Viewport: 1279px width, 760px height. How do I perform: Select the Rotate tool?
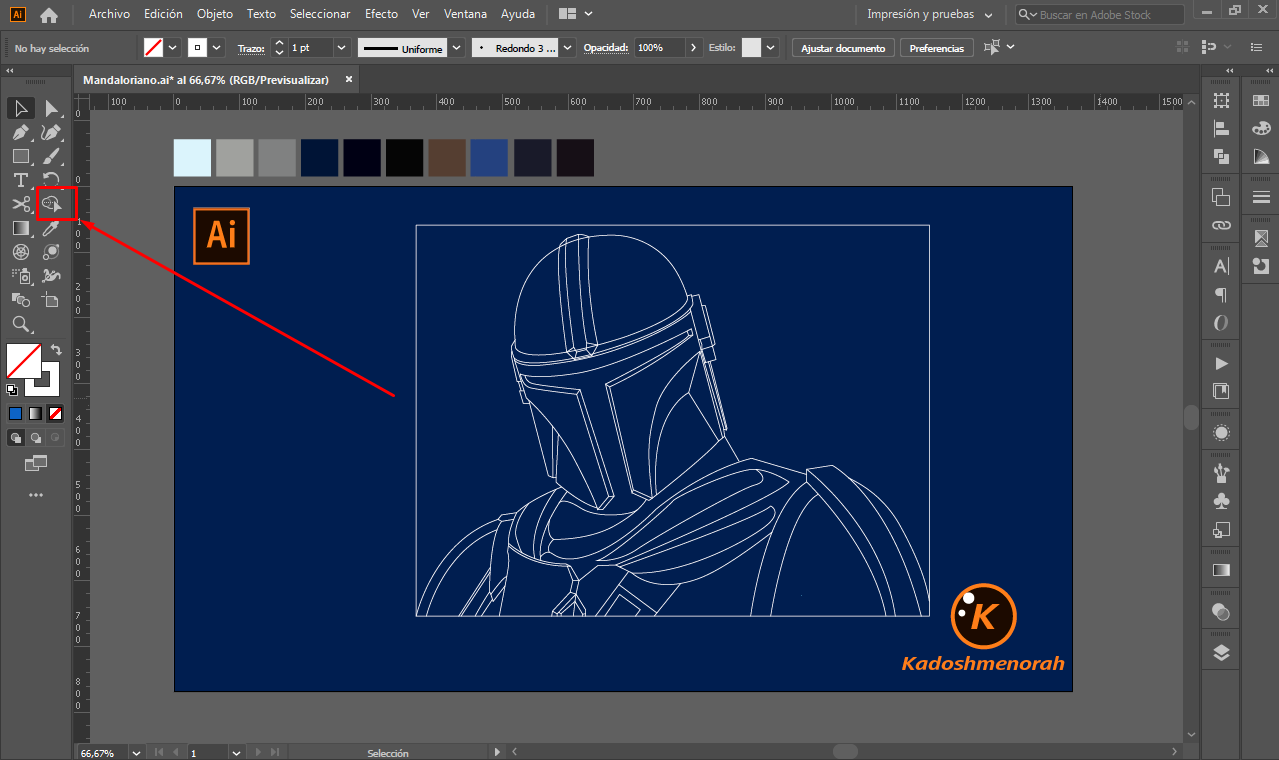tap(51, 180)
